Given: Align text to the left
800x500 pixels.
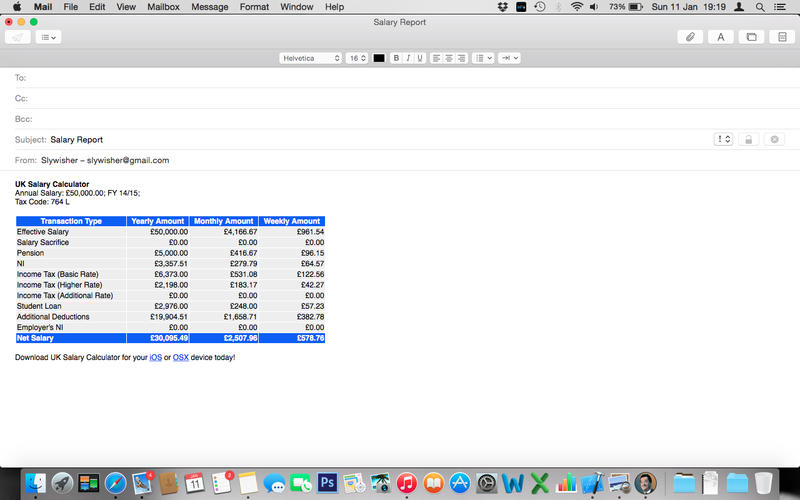Looking at the screenshot, I should (x=438, y=58).
